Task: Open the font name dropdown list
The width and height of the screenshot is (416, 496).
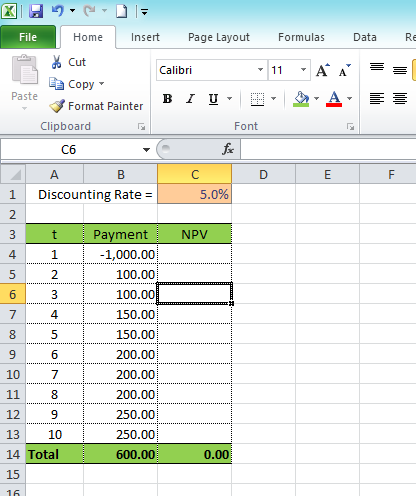Action: (x=261, y=70)
